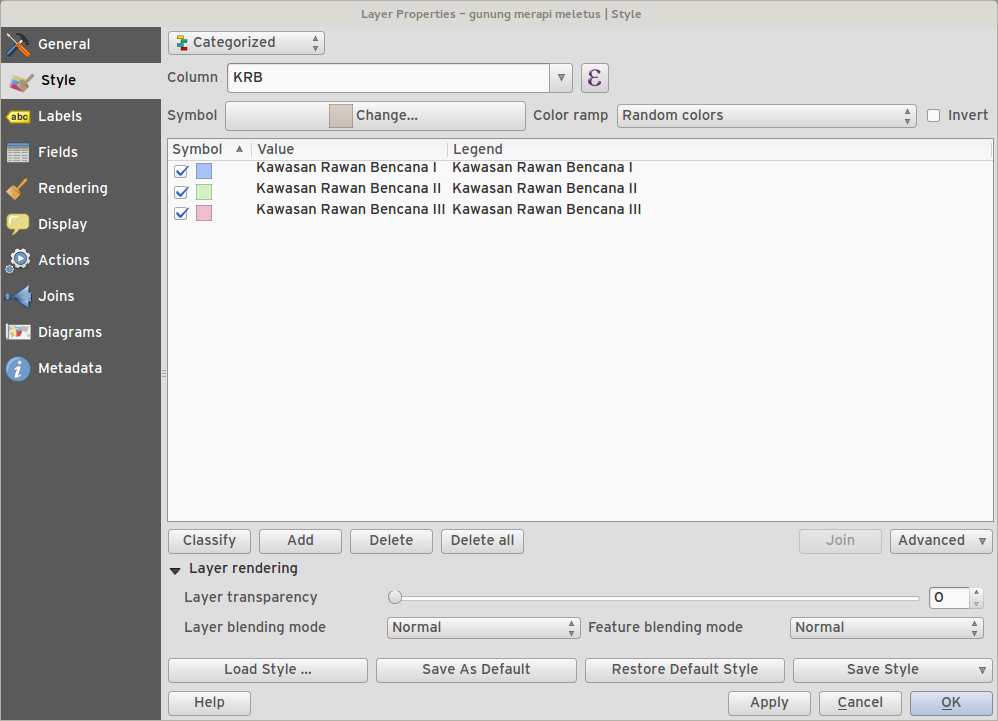Click the KRB column input field
The image size is (998, 721).
pos(388,78)
